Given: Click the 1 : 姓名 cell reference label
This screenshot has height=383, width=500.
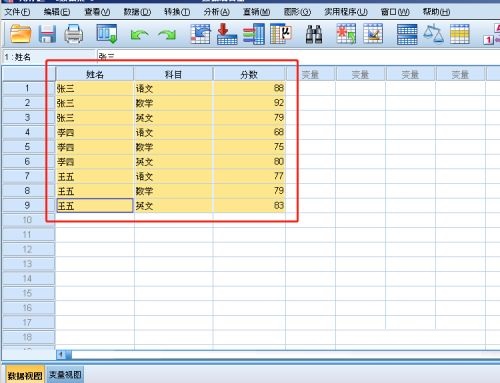Looking at the screenshot, I should click(x=17, y=57).
